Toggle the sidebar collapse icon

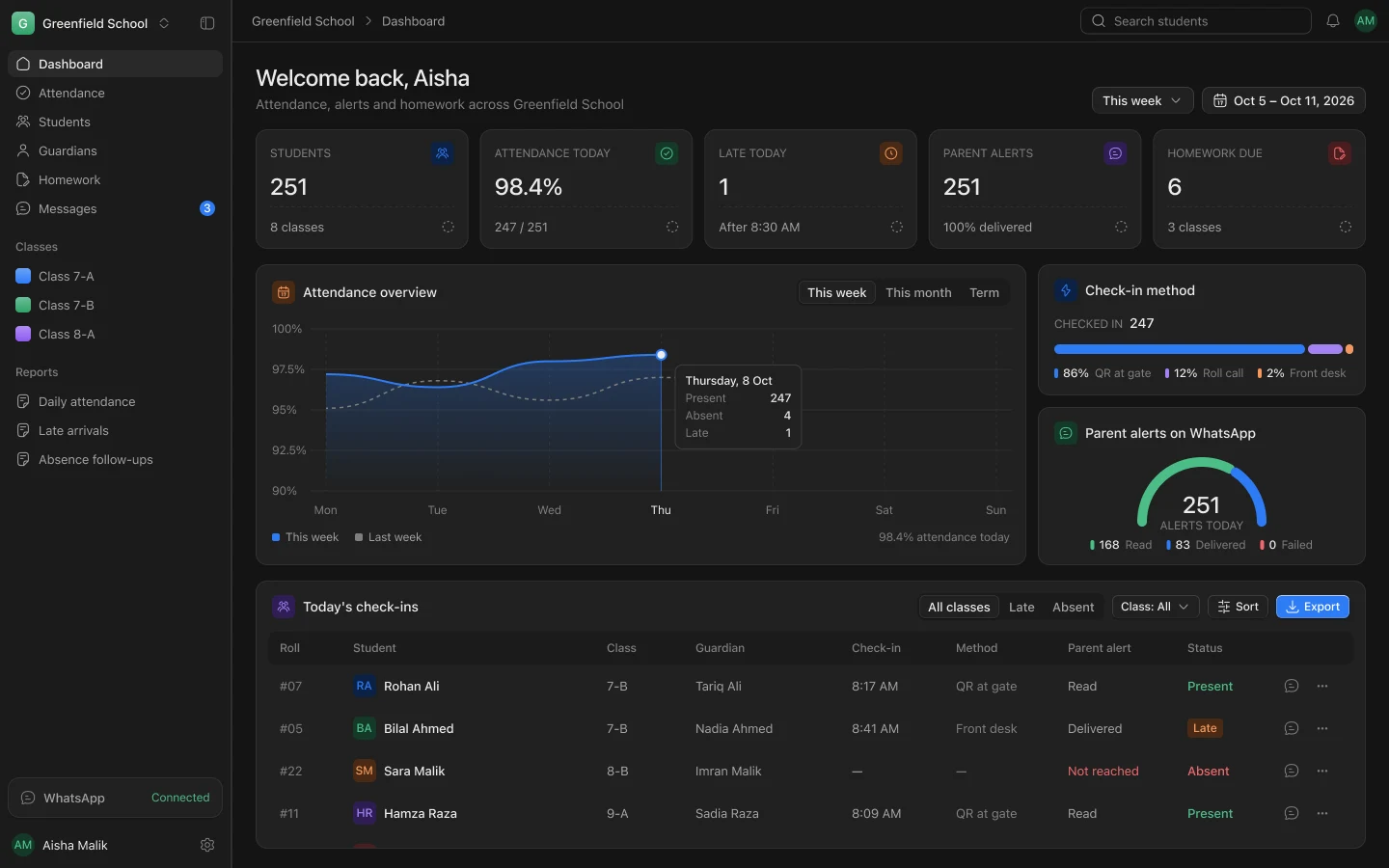pyautogui.click(x=207, y=23)
